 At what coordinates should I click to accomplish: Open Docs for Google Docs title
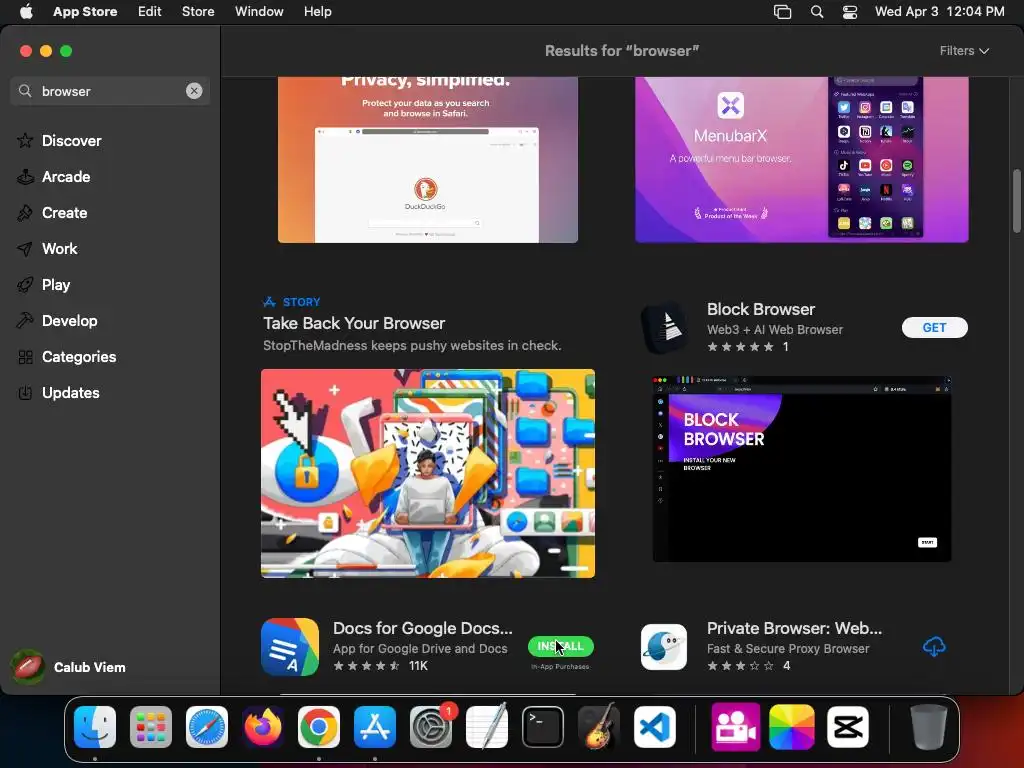coord(423,628)
